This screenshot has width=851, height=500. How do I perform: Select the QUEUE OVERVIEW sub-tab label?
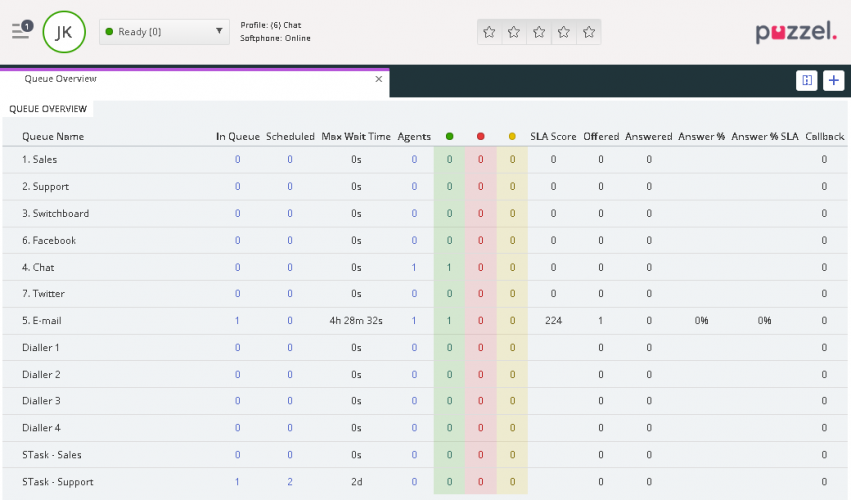(48, 109)
